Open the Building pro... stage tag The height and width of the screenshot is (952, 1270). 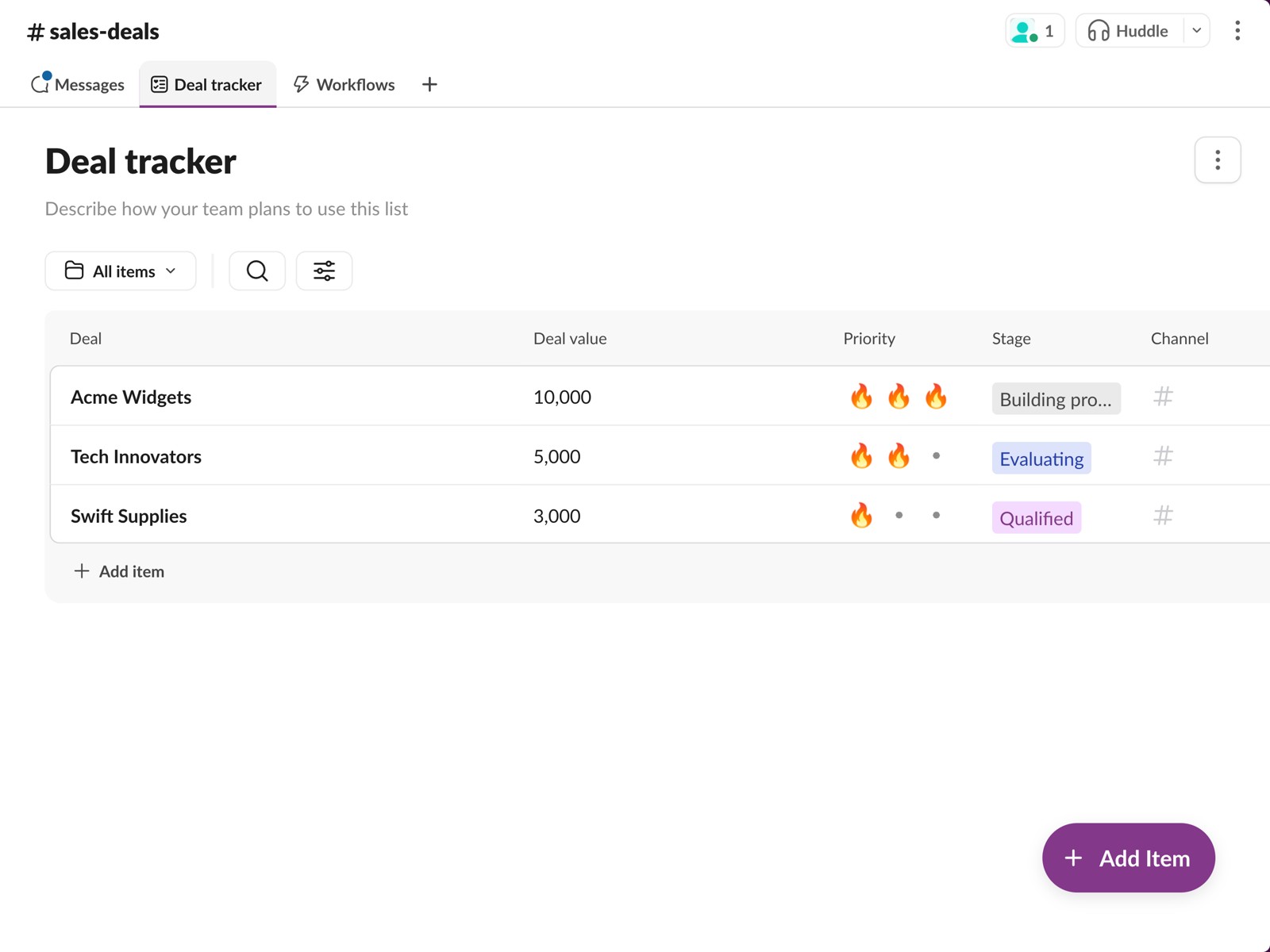[1056, 398]
